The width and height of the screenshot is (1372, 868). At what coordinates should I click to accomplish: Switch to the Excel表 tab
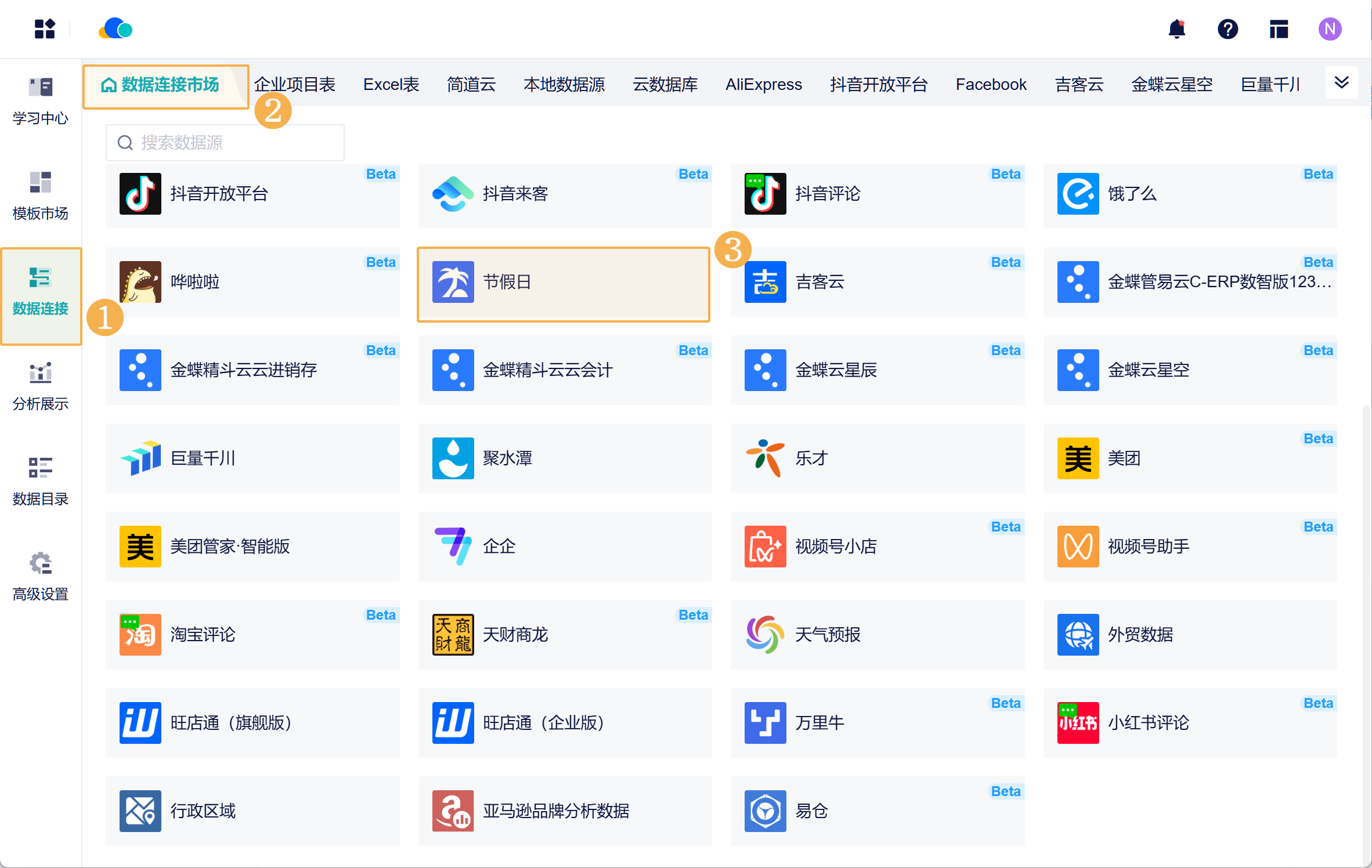(x=391, y=85)
